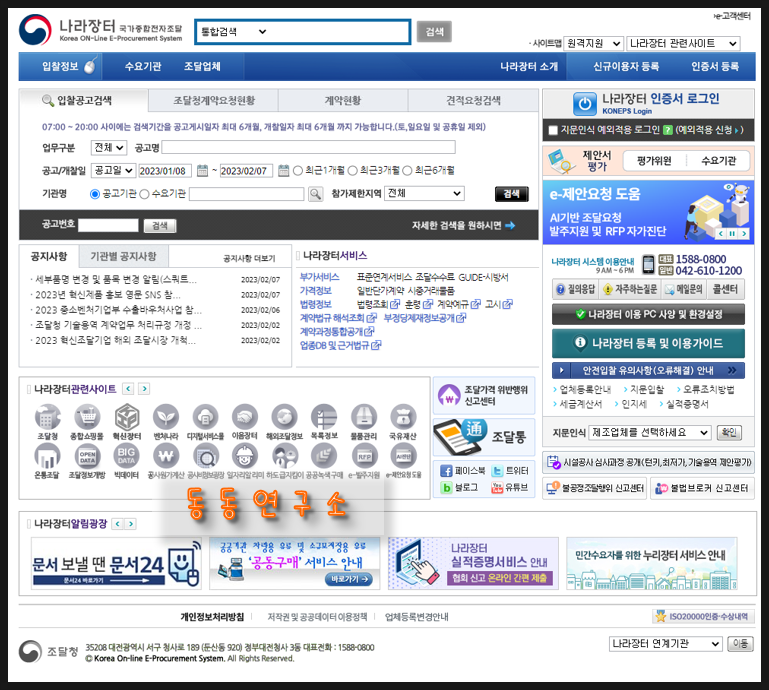
Task: Click the 공고번호 input field
Action: pyautogui.click(x=108, y=226)
